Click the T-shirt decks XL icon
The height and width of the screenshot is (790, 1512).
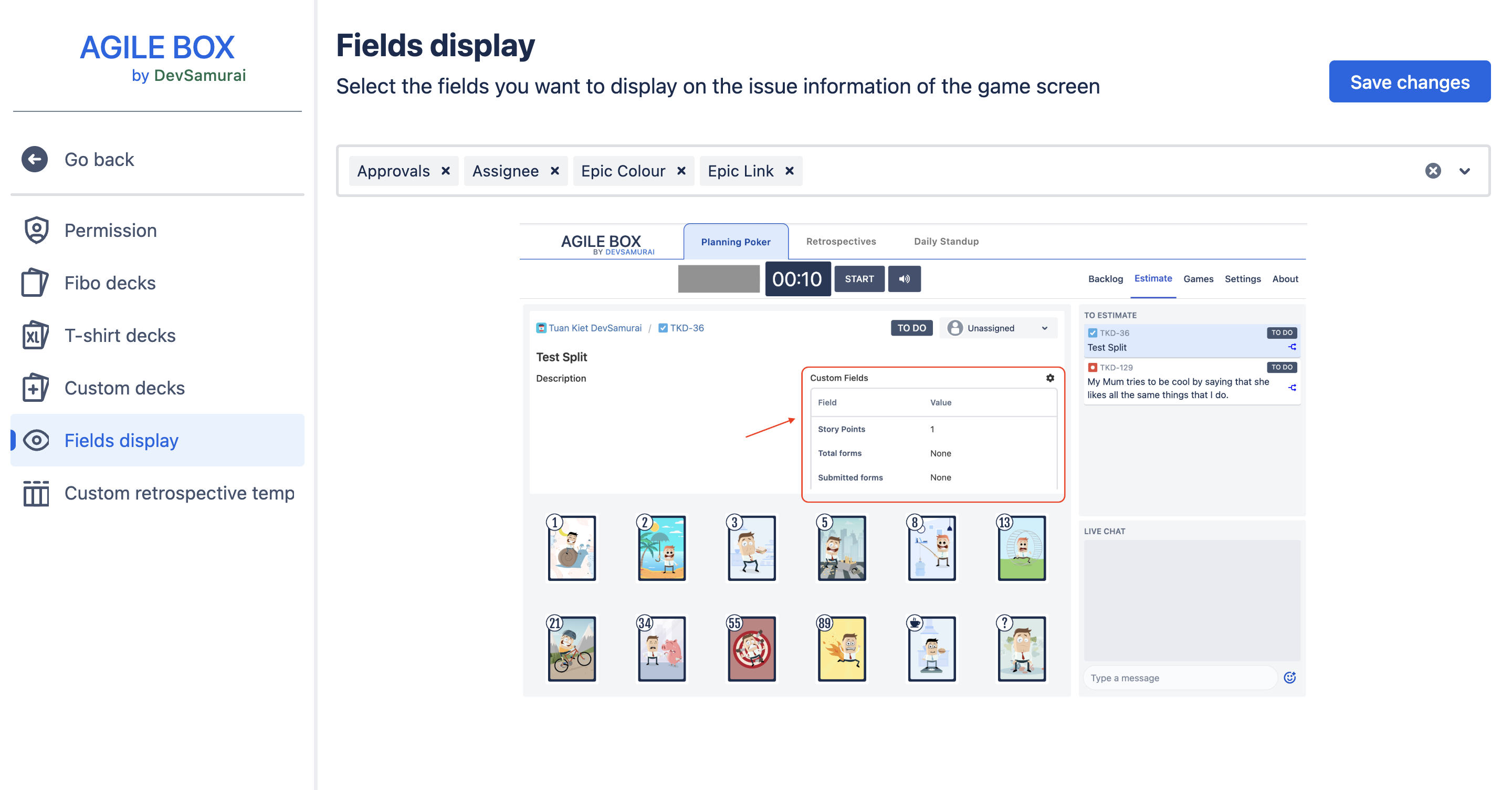(35, 336)
